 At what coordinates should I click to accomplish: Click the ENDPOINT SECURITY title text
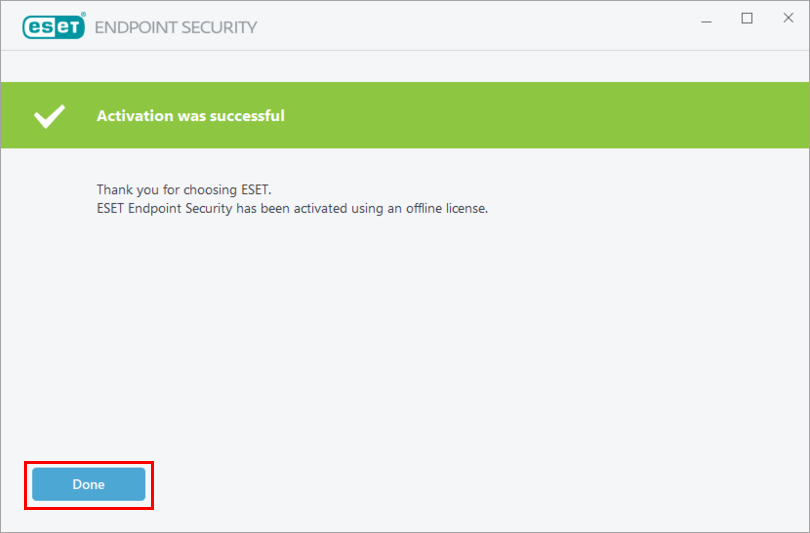pos(175,27)
